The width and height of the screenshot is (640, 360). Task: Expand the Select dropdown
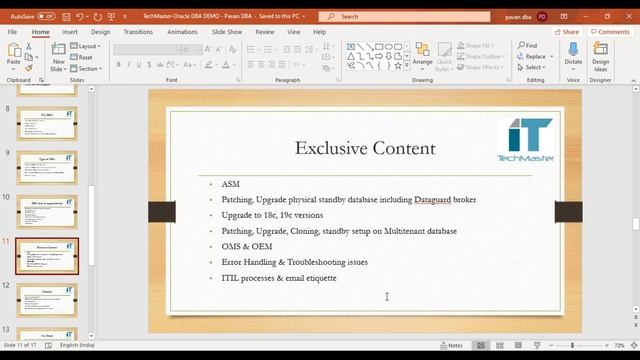531,67
